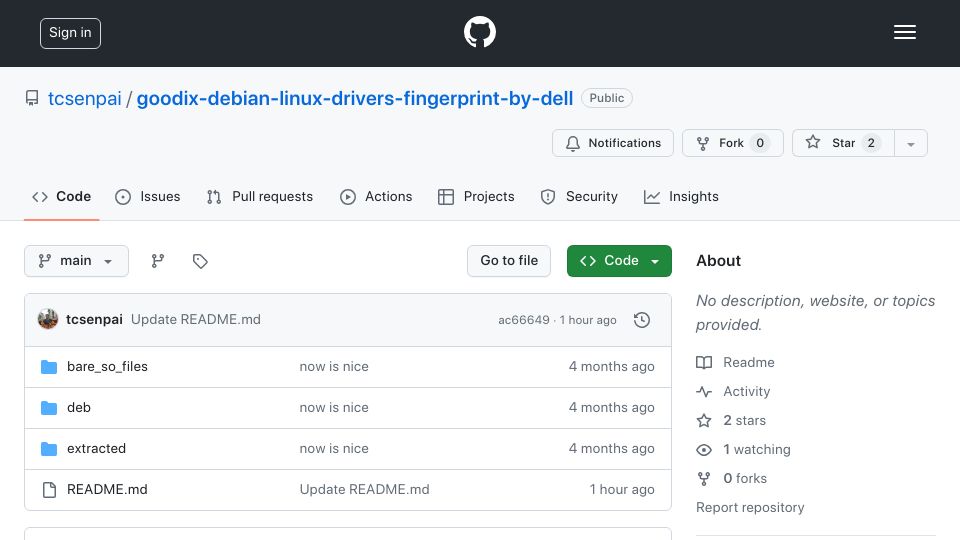960x540 pixels.
Task: Click the Fork count badge 0
Action: 760,143
